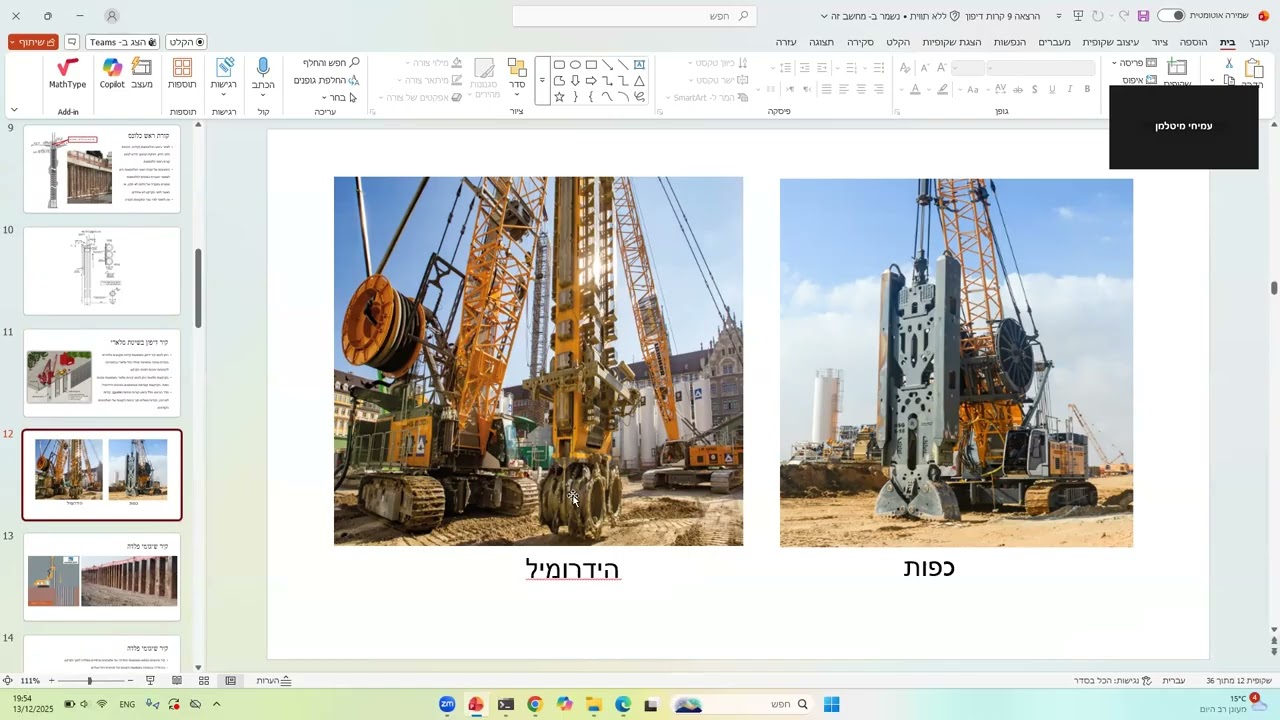Image resolution: width=1280 pixels, height=720 pixels.
Task: Click the Windows Start button
Action: click(831, 704)
